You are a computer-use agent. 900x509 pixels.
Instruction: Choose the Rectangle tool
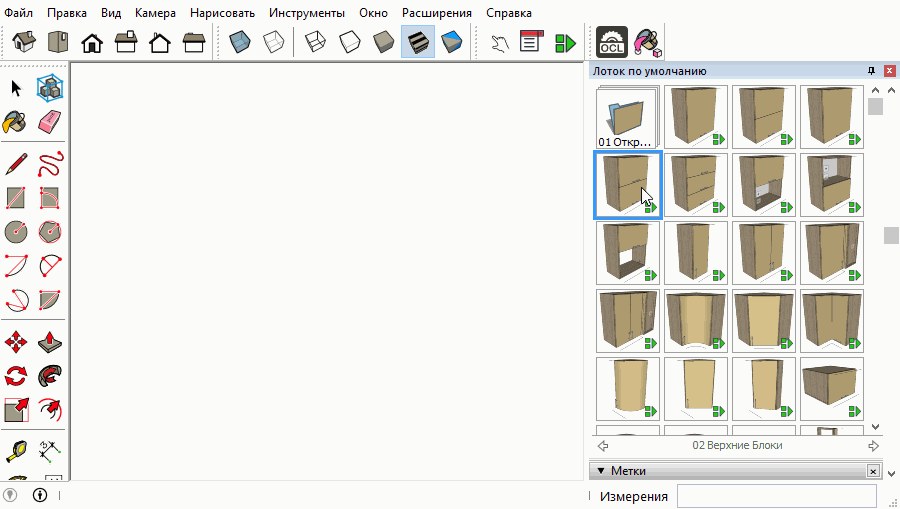pyautogui.click(x=15, y=198)
